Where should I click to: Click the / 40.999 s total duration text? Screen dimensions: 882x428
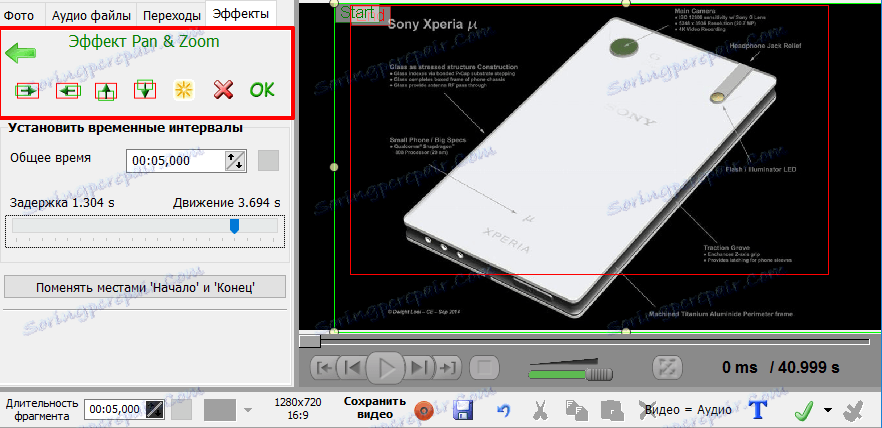pyautogui.click(x=804, y=368)
